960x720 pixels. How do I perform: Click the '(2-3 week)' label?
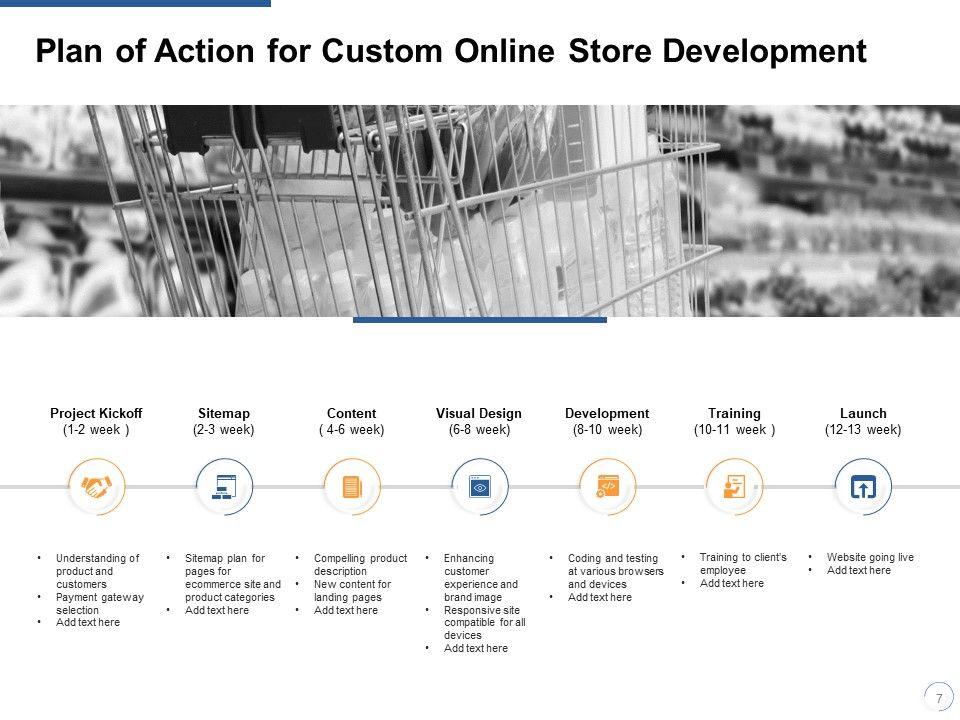click(x=223, y=430)
